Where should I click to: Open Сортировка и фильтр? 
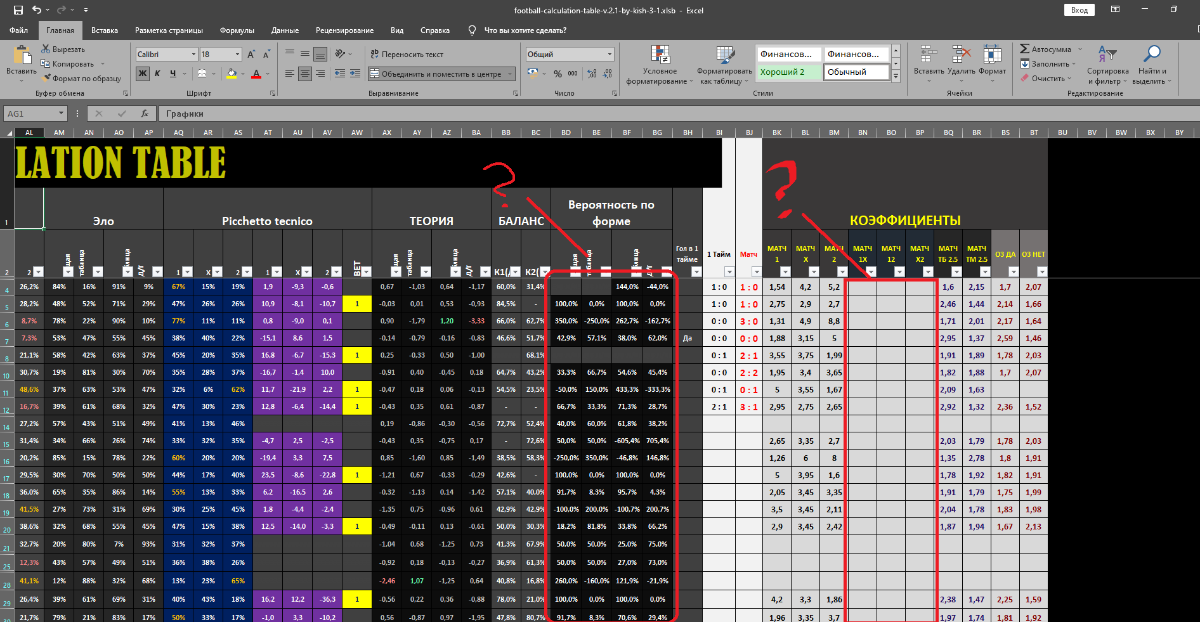pyautogui.click(x=1108, y=63)
